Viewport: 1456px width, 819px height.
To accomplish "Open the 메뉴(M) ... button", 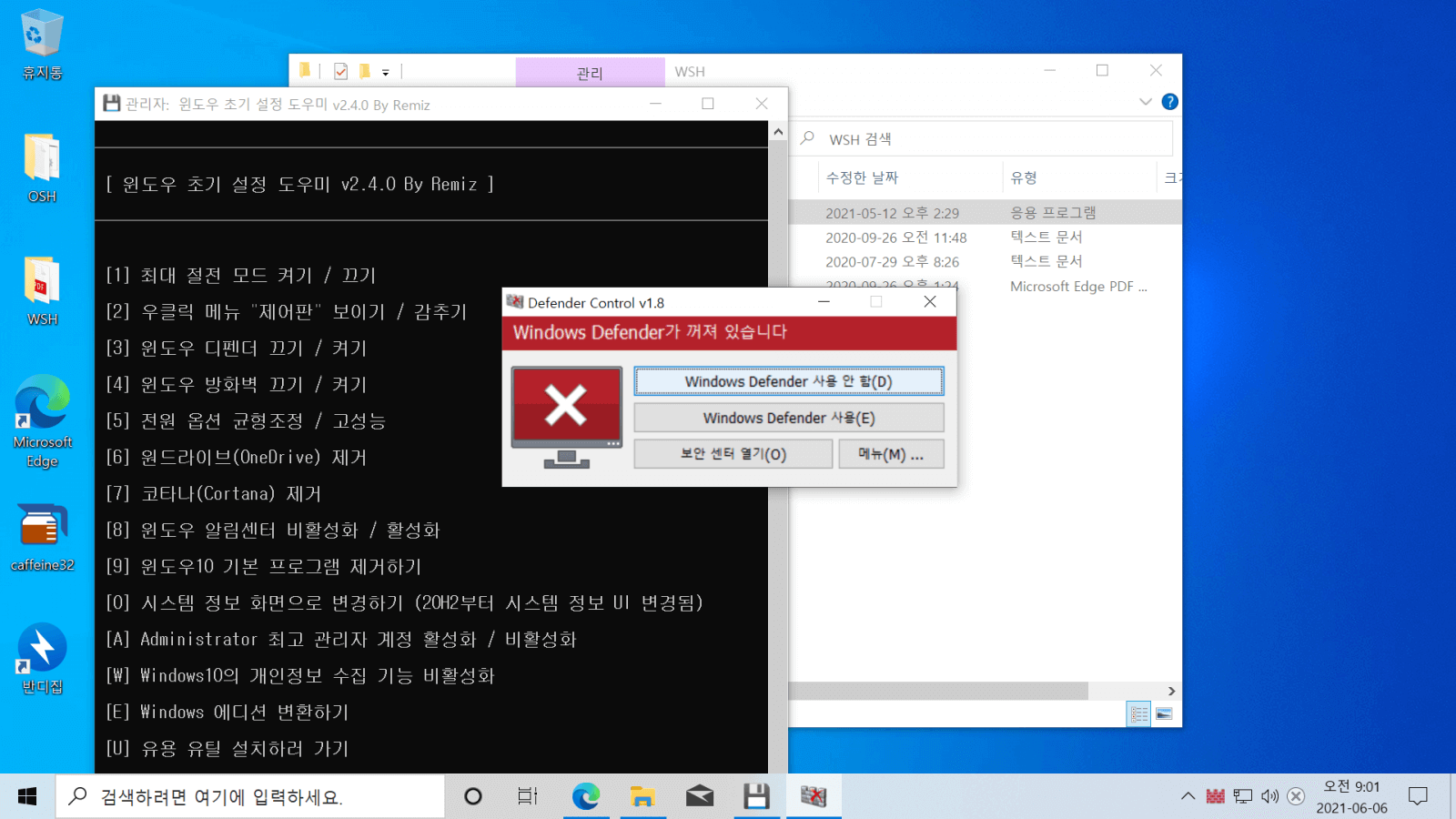I will tap(891, 454).
